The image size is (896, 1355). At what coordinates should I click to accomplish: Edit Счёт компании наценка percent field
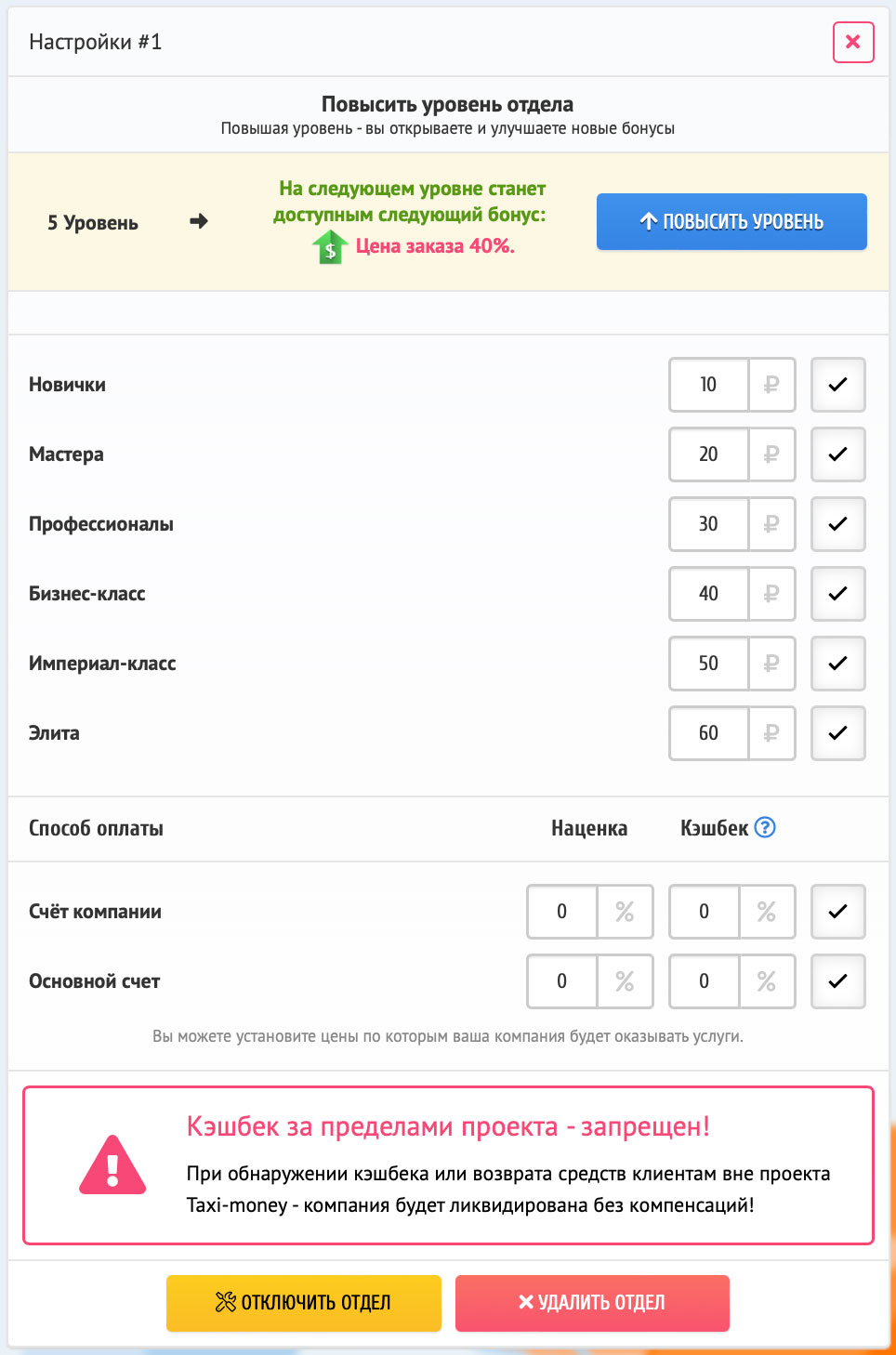[562, 912]
